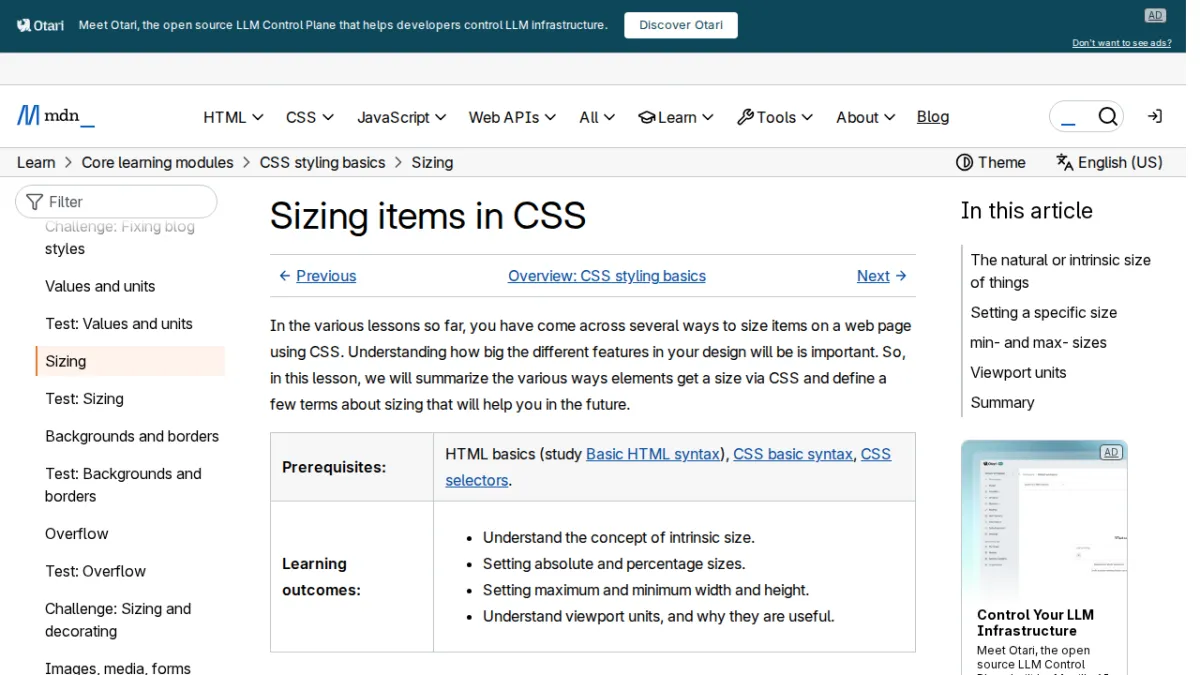Jump to Viewport units section

[1018, 372]
